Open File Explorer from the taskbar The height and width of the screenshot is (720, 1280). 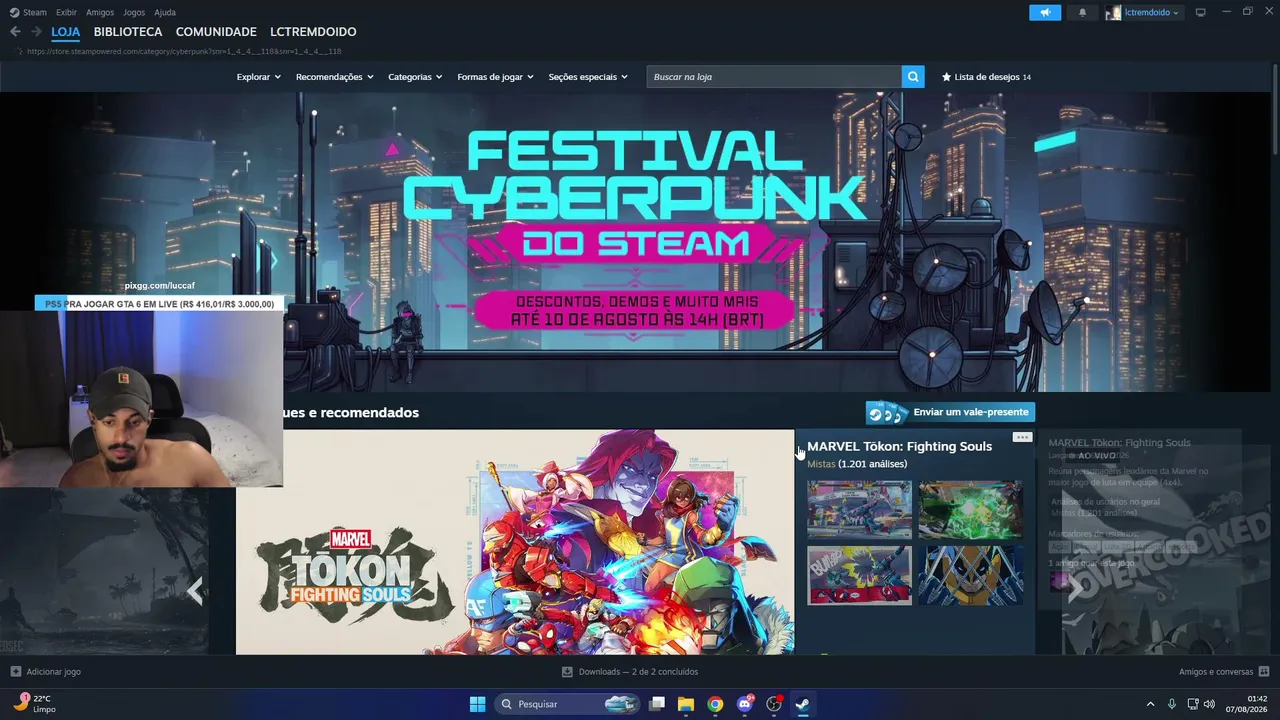(686, 704)
